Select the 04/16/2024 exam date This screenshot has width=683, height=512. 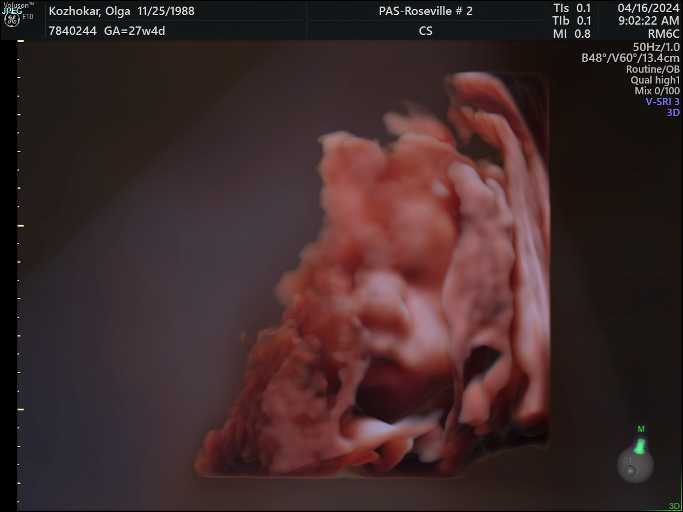pyautogui.click(x=649, y=8)
